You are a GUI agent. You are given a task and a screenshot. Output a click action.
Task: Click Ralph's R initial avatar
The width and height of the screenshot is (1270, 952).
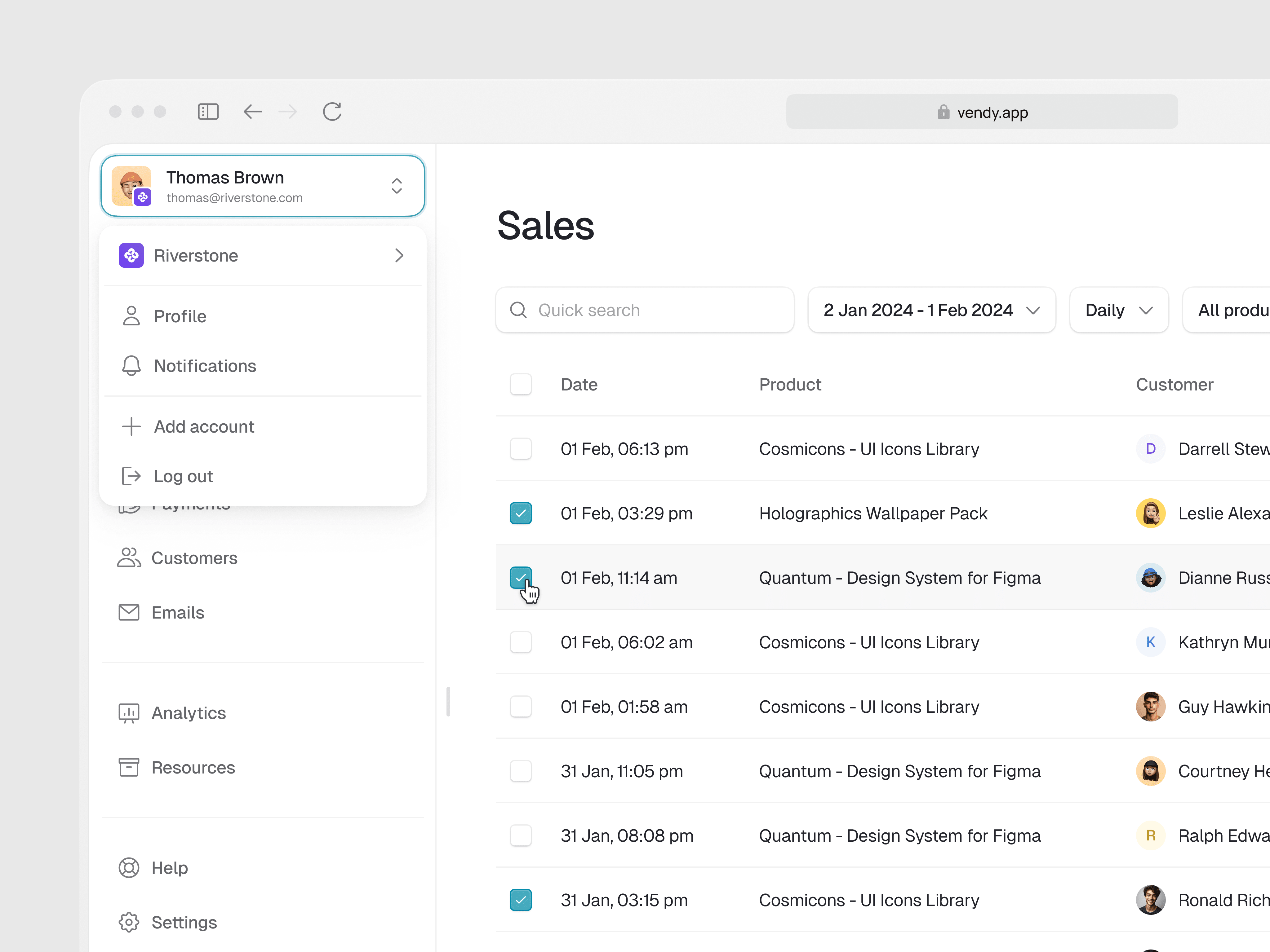[1151, 835]
